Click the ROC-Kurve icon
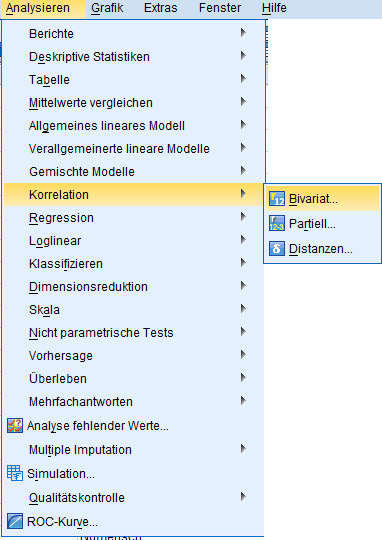382x540 pixels. pos(15,521)
